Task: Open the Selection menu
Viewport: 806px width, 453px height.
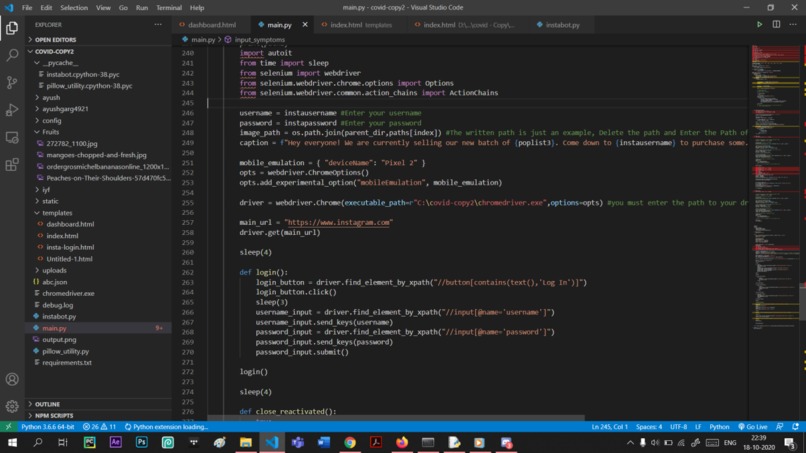Action: tap(74, 8)
